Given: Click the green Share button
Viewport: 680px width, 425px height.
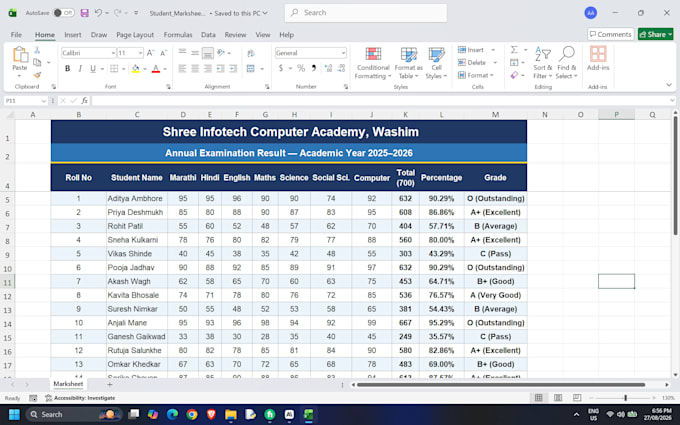Looking at the screenshot, I should click(655, 34).
